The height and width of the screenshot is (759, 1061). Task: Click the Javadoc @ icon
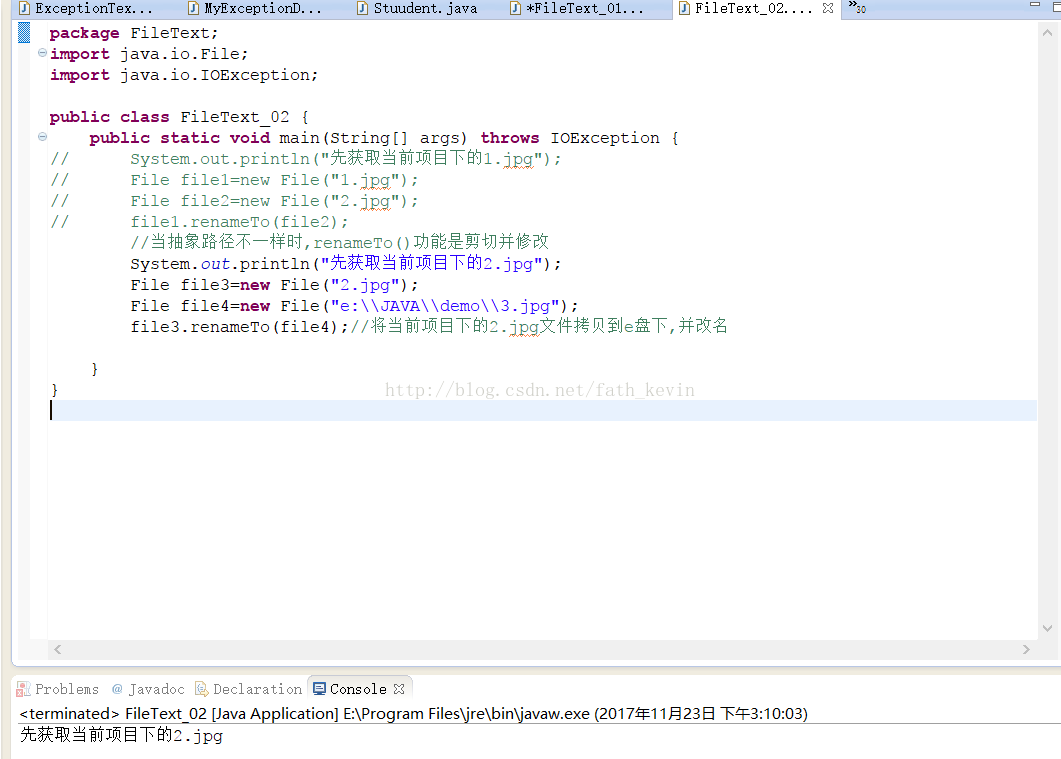(117, 689)
